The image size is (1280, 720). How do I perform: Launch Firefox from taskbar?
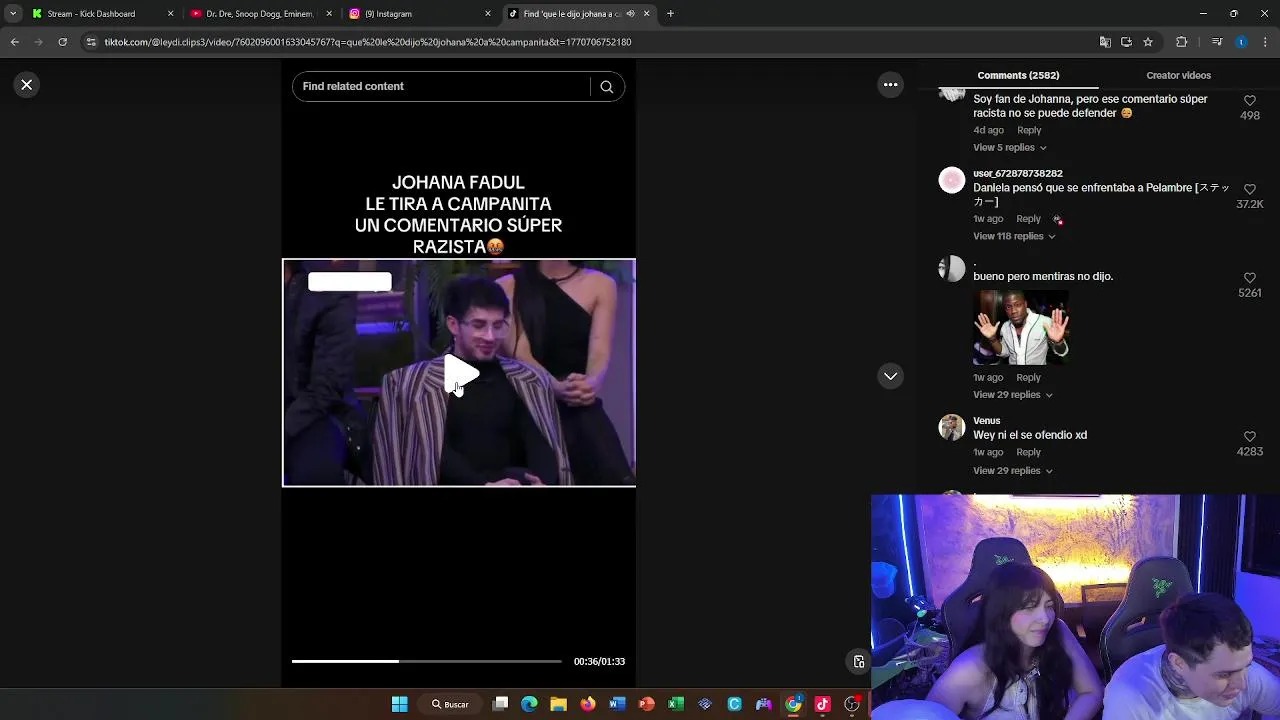588,704
